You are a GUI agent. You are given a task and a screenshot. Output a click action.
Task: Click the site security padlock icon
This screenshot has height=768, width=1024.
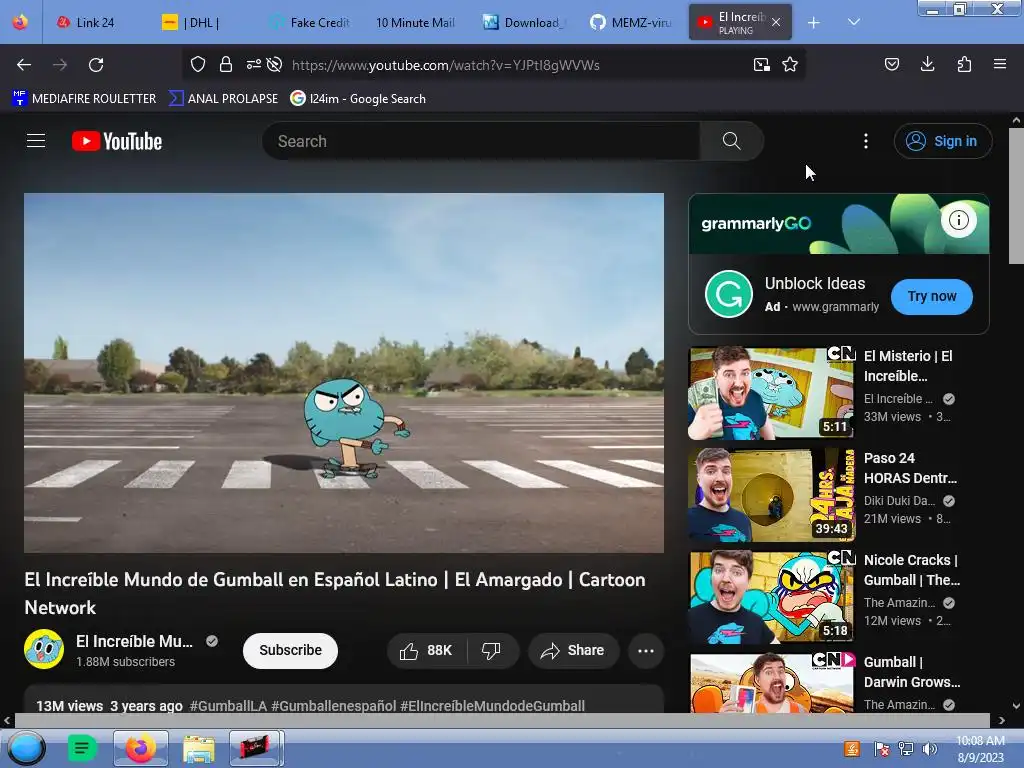226,64
